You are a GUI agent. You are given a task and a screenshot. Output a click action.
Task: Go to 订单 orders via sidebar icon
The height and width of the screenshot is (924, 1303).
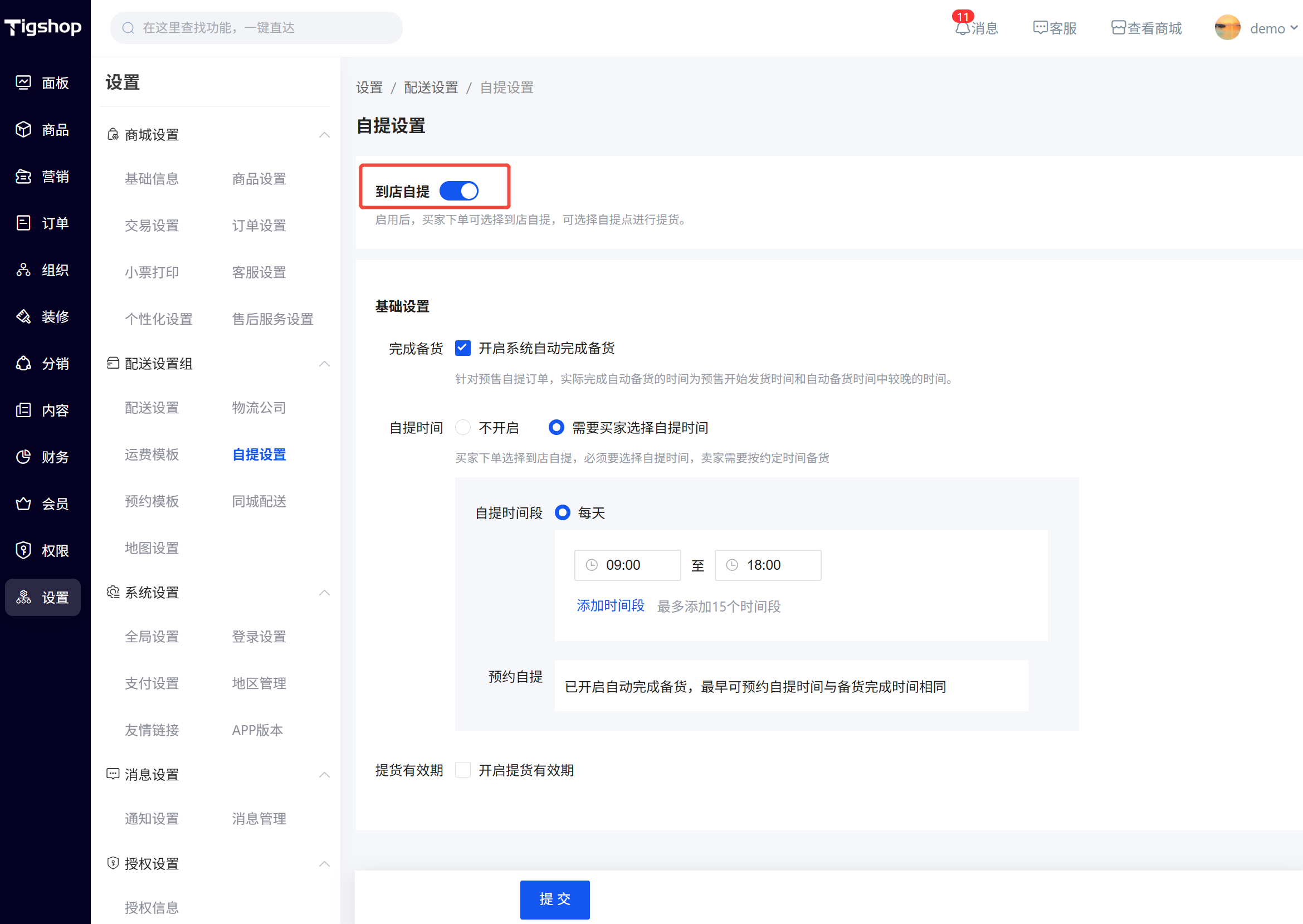[43, 223]
